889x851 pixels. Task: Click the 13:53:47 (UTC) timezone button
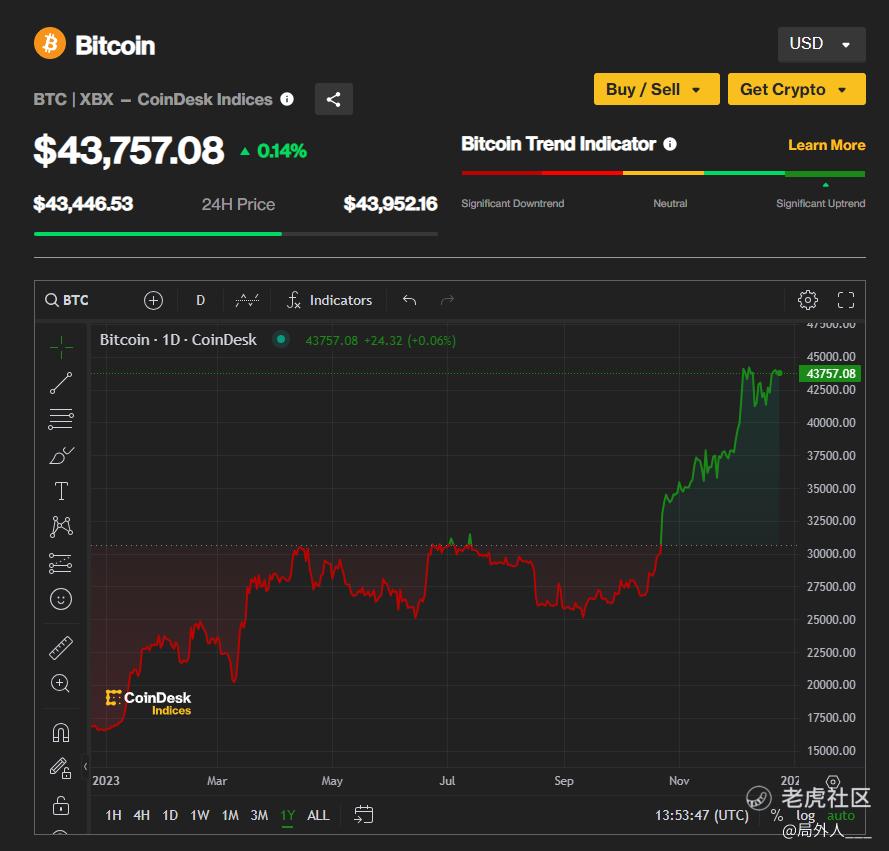[x=701, y=815]
